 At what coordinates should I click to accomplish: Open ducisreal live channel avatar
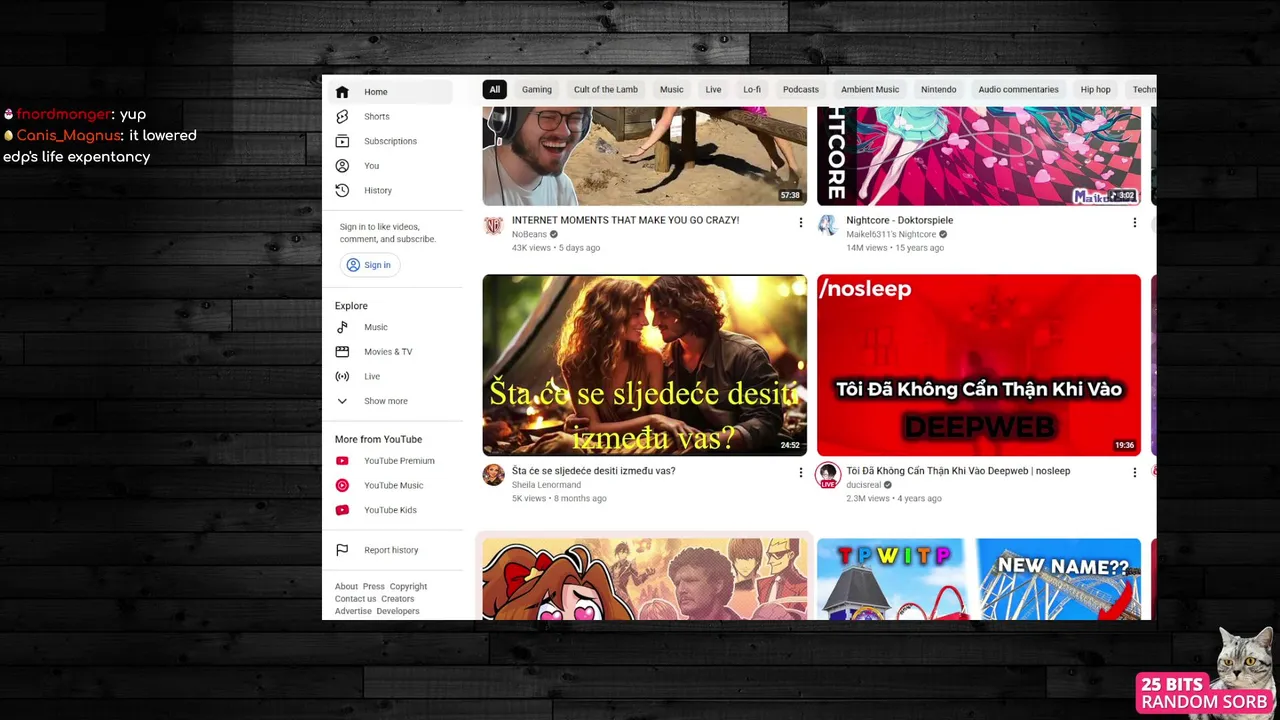click(828, 475)
